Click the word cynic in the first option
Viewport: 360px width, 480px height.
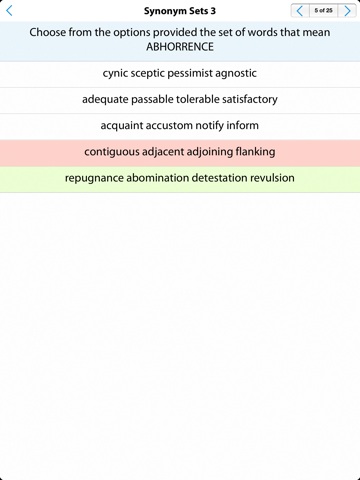[x=115, y=74]
